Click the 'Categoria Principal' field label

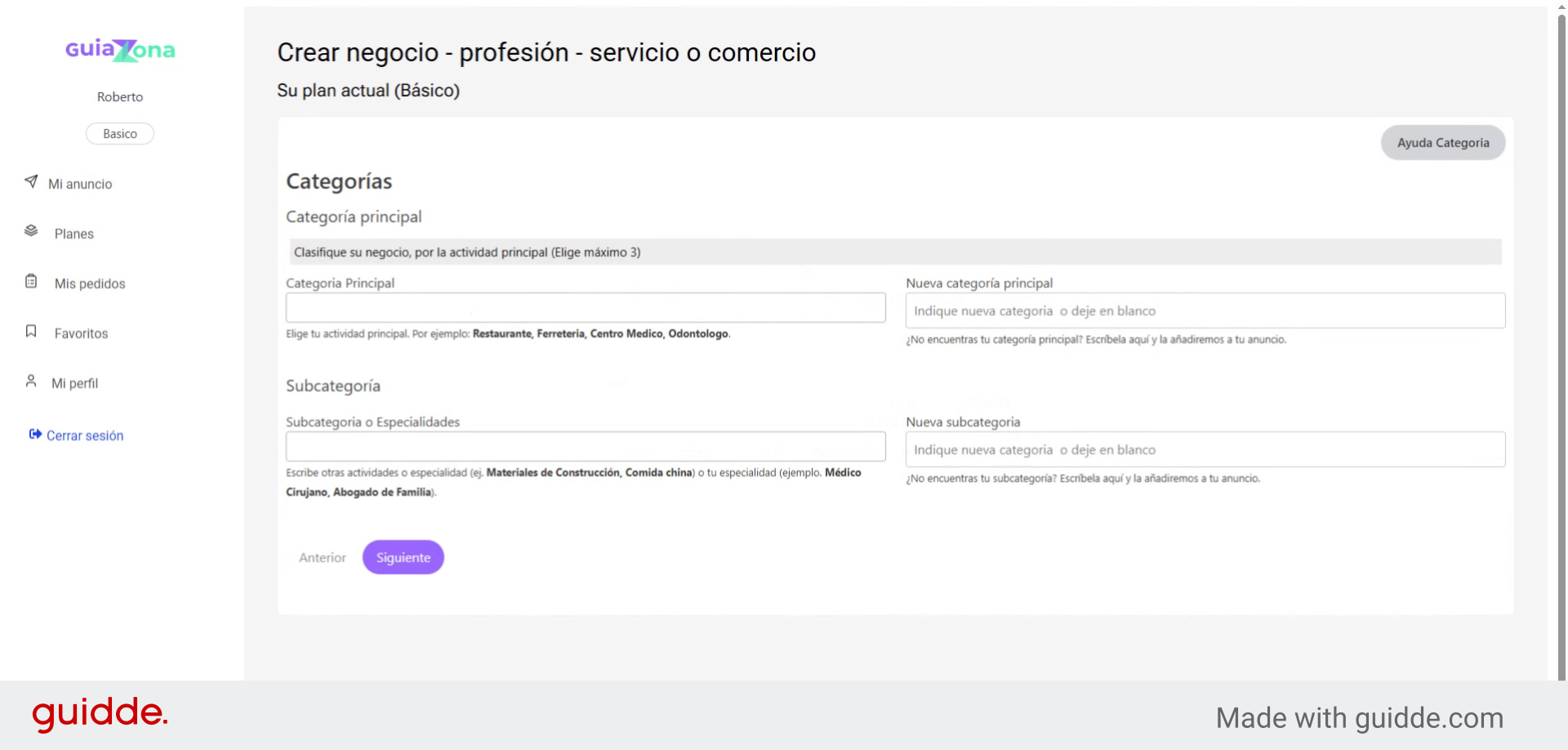340,283
